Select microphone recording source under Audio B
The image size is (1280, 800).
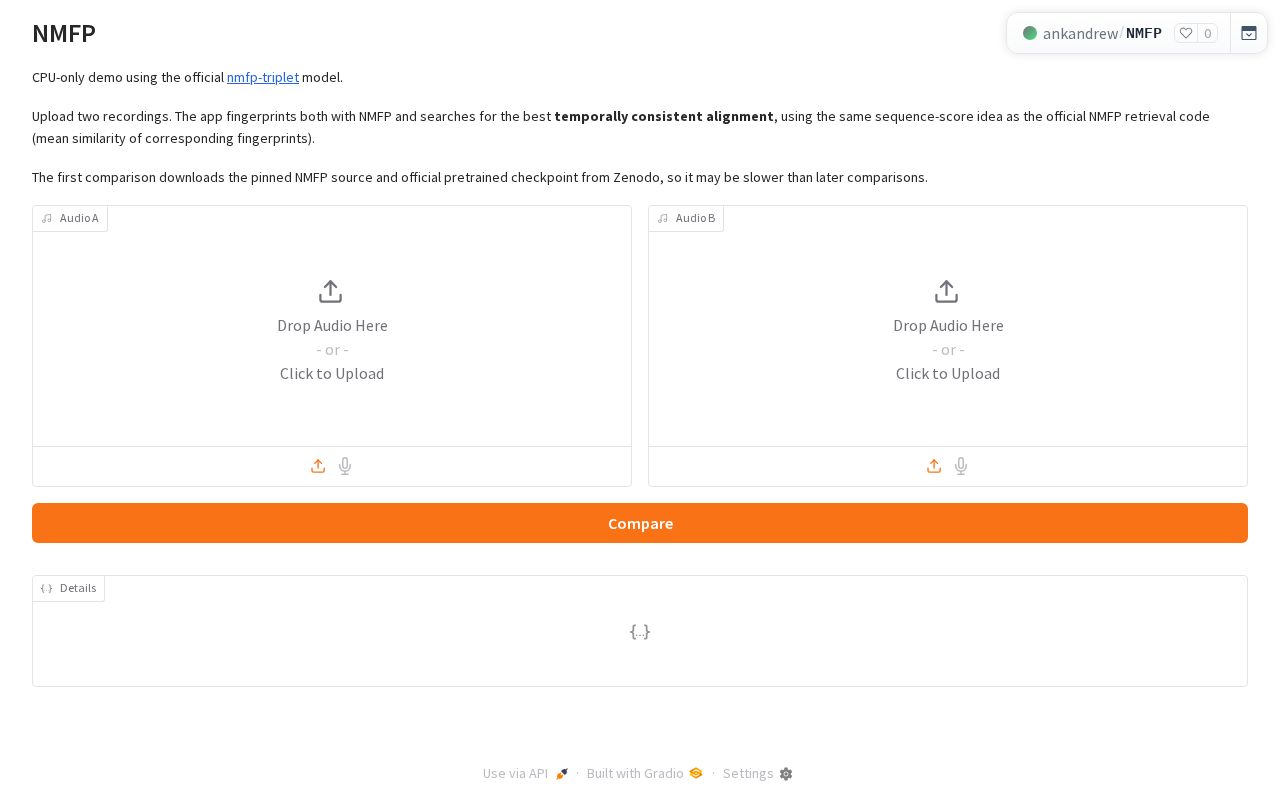coord(961,466)
